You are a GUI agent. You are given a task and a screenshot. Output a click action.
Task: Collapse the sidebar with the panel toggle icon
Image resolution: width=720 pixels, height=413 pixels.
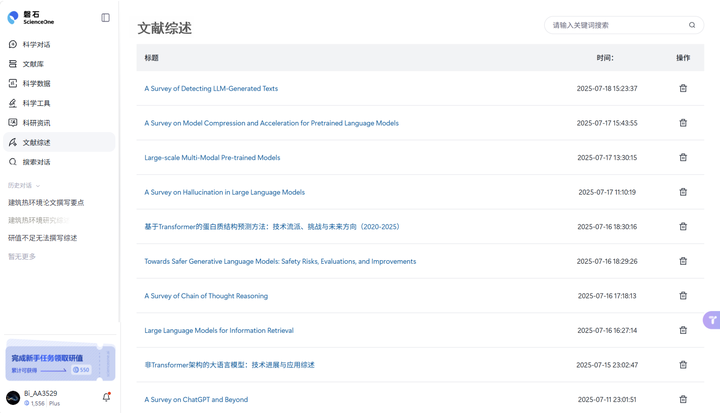click(x=106, y=17)
